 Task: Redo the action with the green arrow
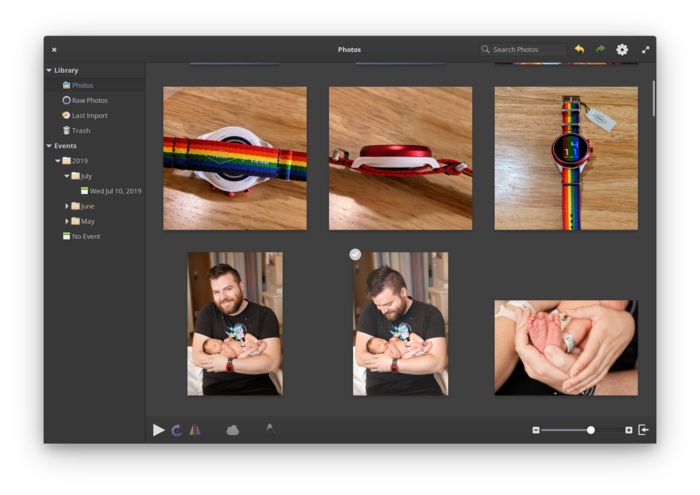[x=600, y=49]
